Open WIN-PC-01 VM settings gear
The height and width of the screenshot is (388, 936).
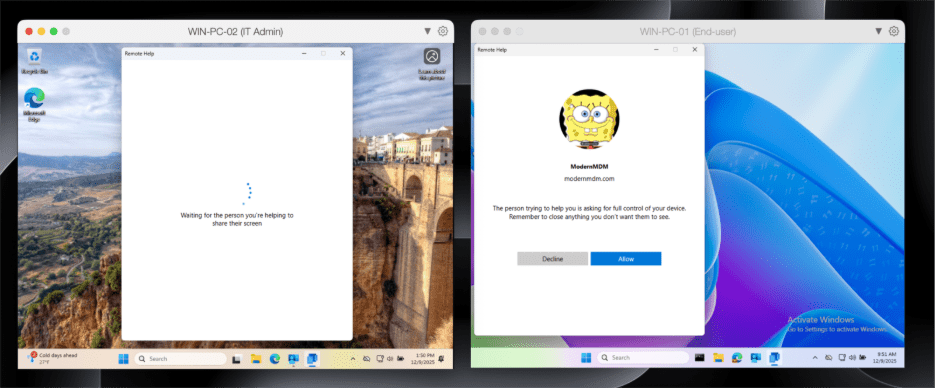(x=894, y=31)
